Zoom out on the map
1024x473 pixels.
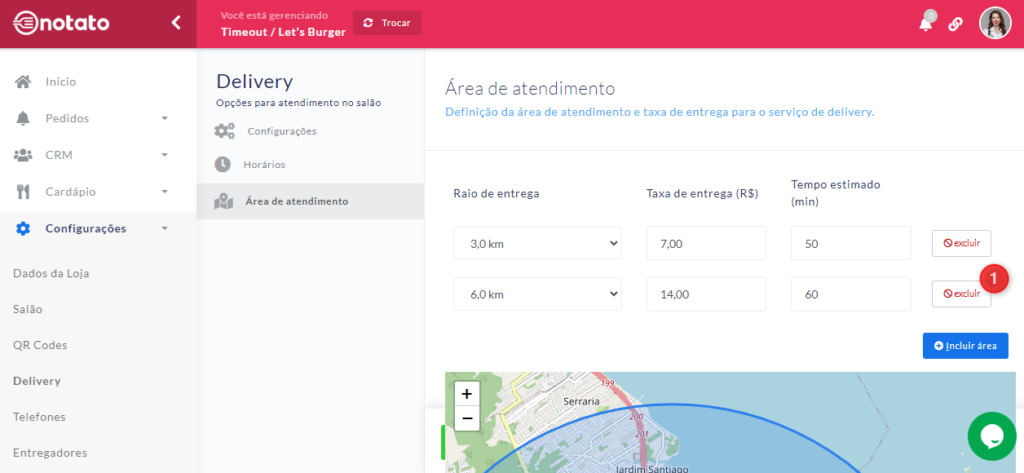click(x=467, y=418)
